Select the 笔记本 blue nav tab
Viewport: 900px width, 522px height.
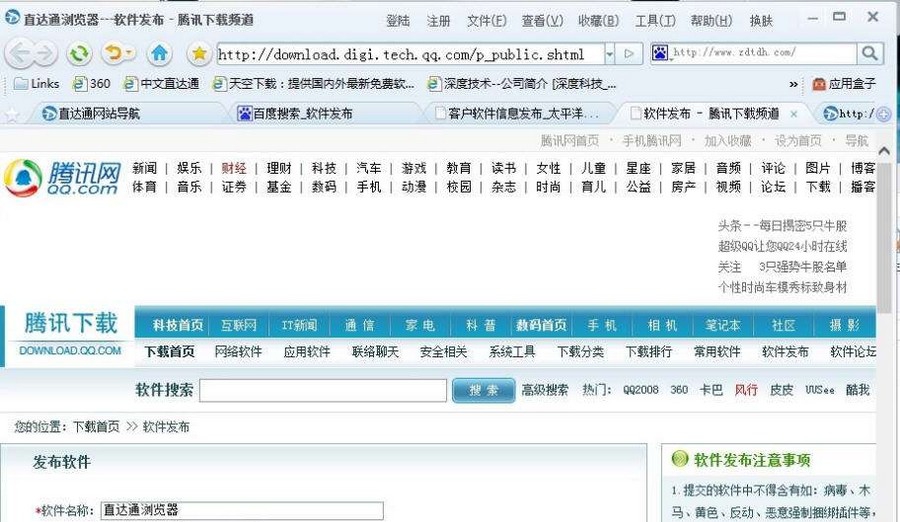pos(723,326)
